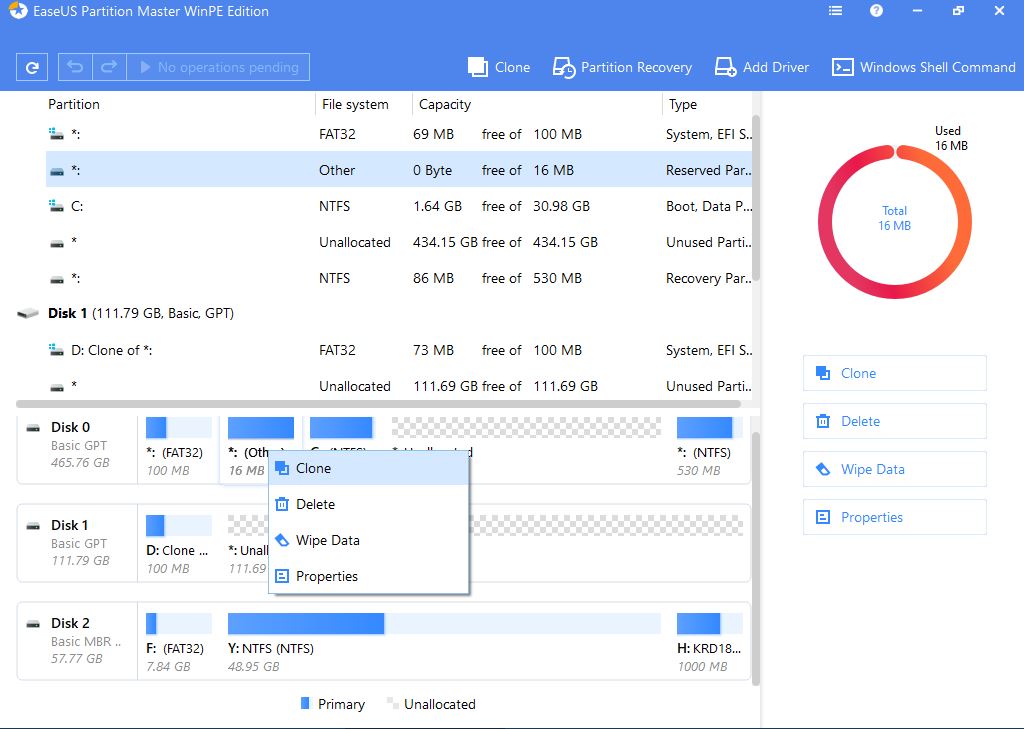Click the Refresh icon in the toolbar
This screenshot has height=729, width=1024.
(x=33, y=68)
